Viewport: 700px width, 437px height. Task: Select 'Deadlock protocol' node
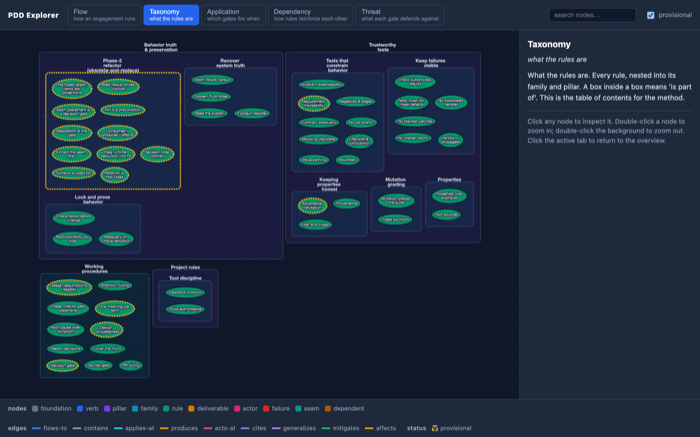[185, 292]
